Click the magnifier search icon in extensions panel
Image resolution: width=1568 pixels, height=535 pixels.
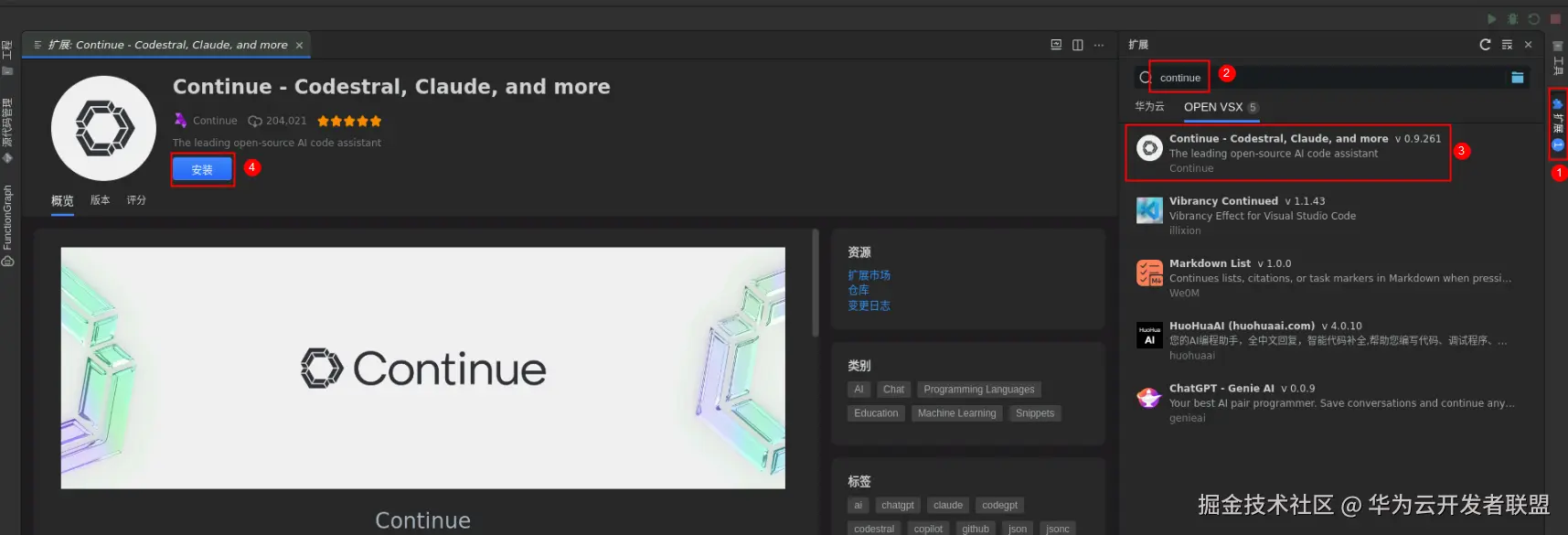coord(1145,78)
